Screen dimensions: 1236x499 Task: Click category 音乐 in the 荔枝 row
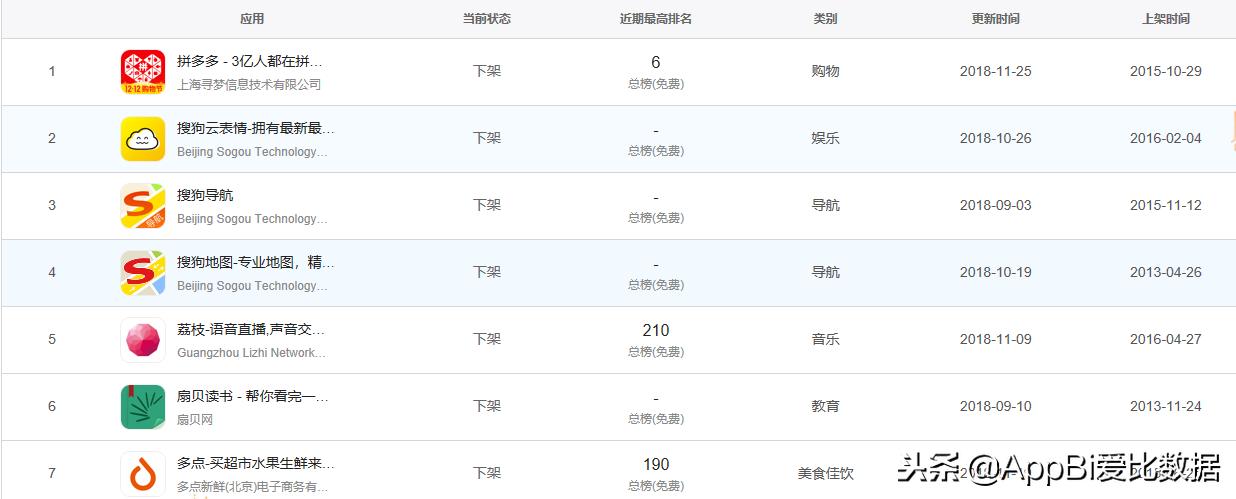tap(825, 340)
